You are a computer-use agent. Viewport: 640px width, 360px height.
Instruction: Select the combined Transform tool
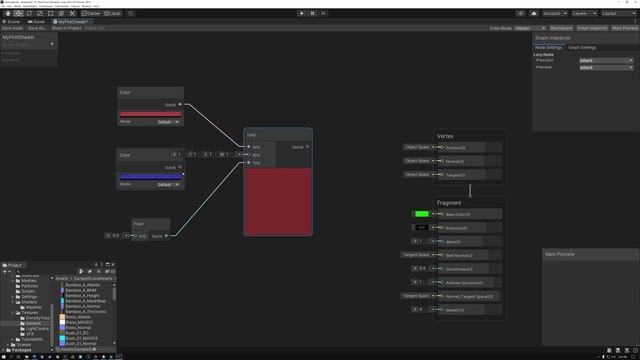point(61,13)
